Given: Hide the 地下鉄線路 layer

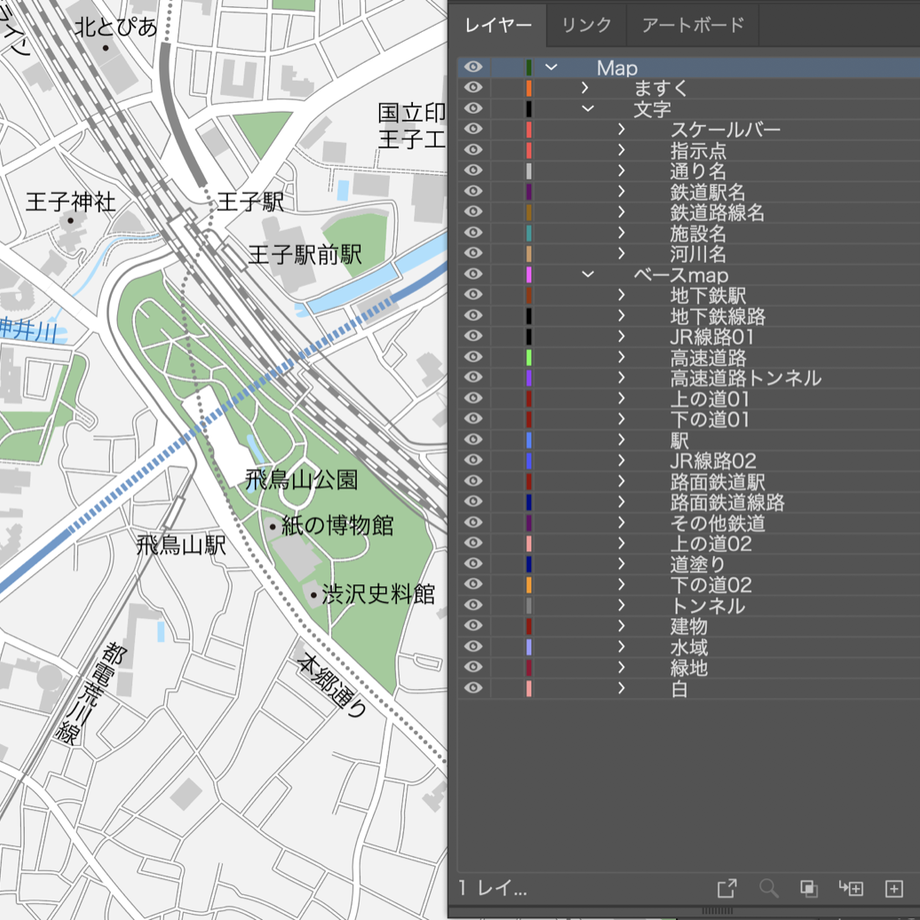Looking at the screenshot, I should [473, 315].
